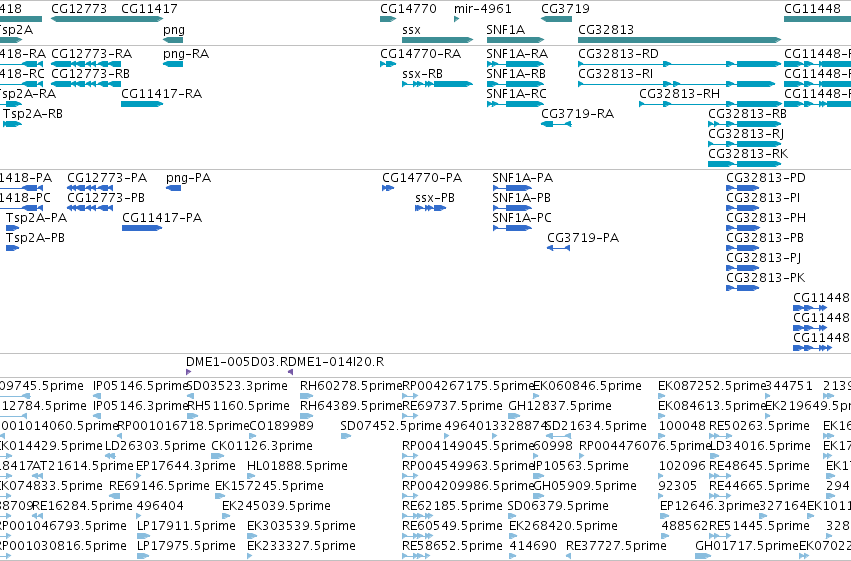Click the CG12773 gene feature

click(106, 19)
